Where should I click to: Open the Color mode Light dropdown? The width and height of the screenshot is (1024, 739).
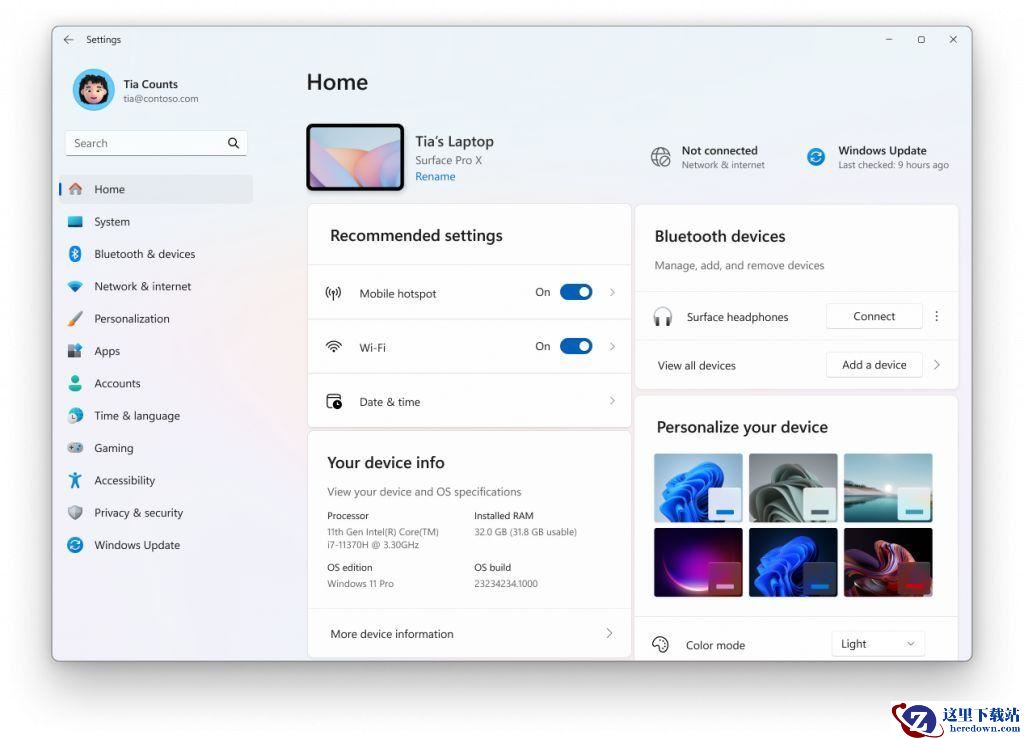pos(878,644)
